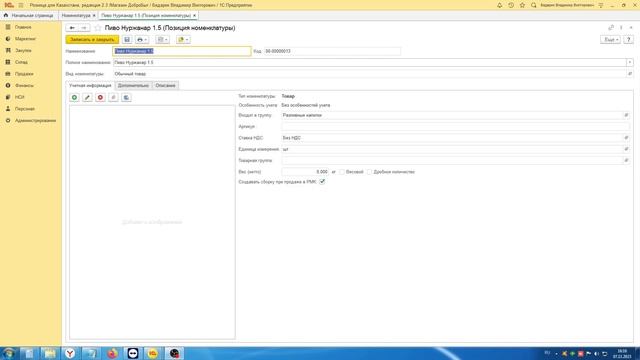Click the image view icon after paperclip
This screenshot has width=640, height=360.
click(x=127, y=98)
